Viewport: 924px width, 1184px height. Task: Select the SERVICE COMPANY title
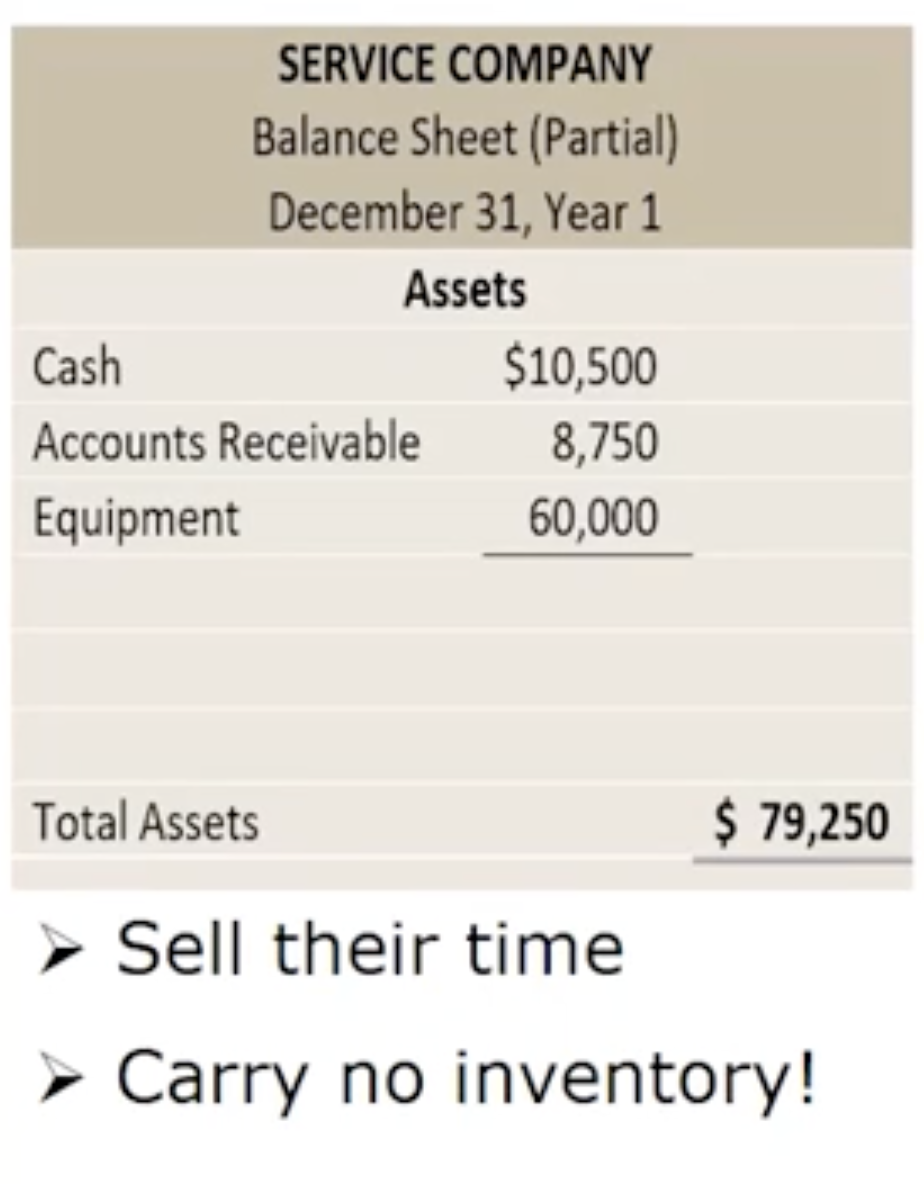click(x=465, y=66)
